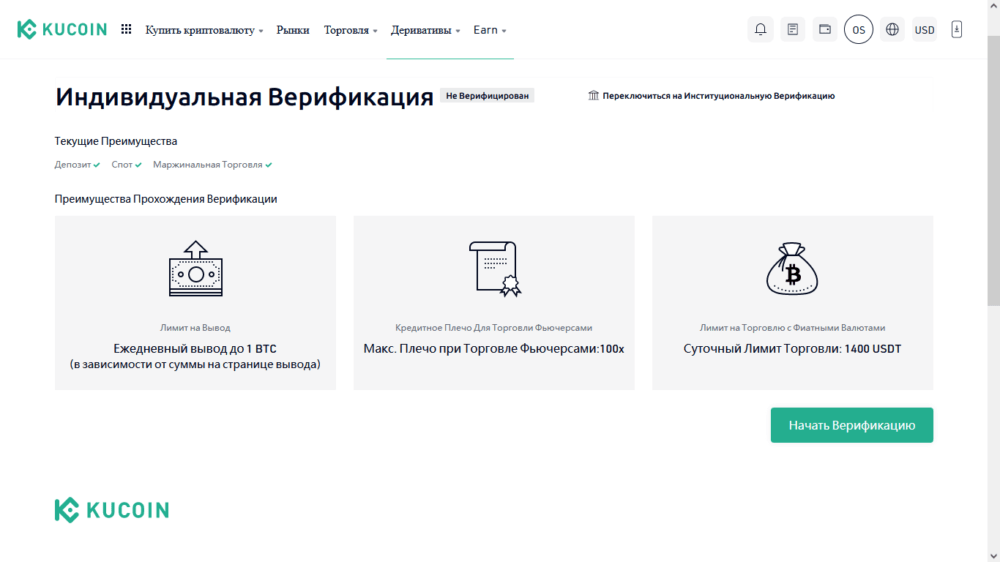Go to the Рынки page
The image size is (1000, 562).
tap(293, 30)
